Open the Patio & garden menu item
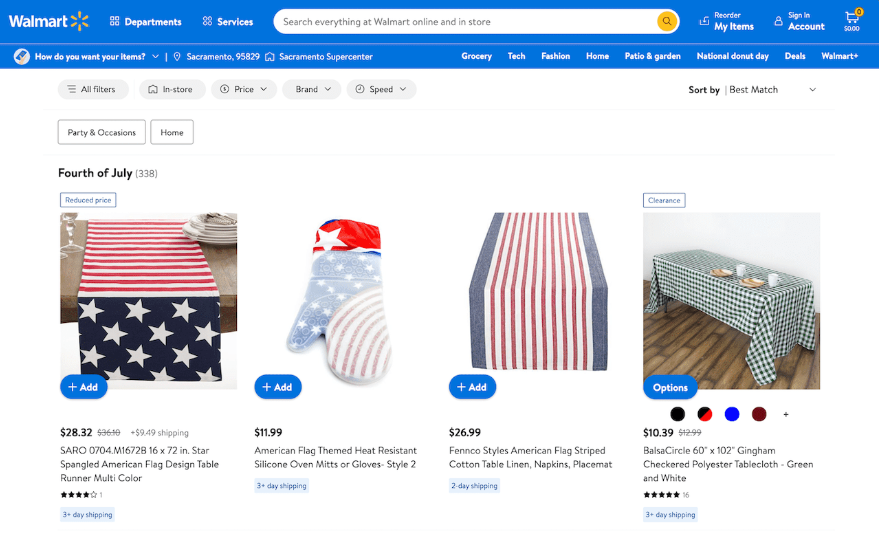Screen dimensions: 879x553 [653, 56]
